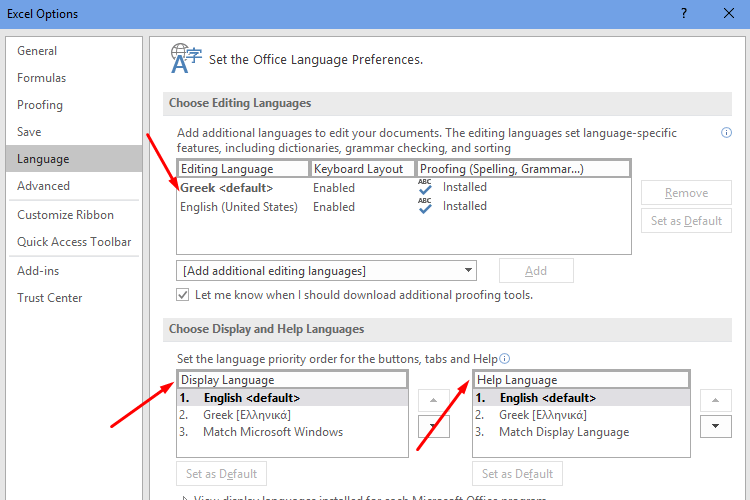Move display language up with arrow
Viewport: 750px width, 500px height.
pos(433,400)
